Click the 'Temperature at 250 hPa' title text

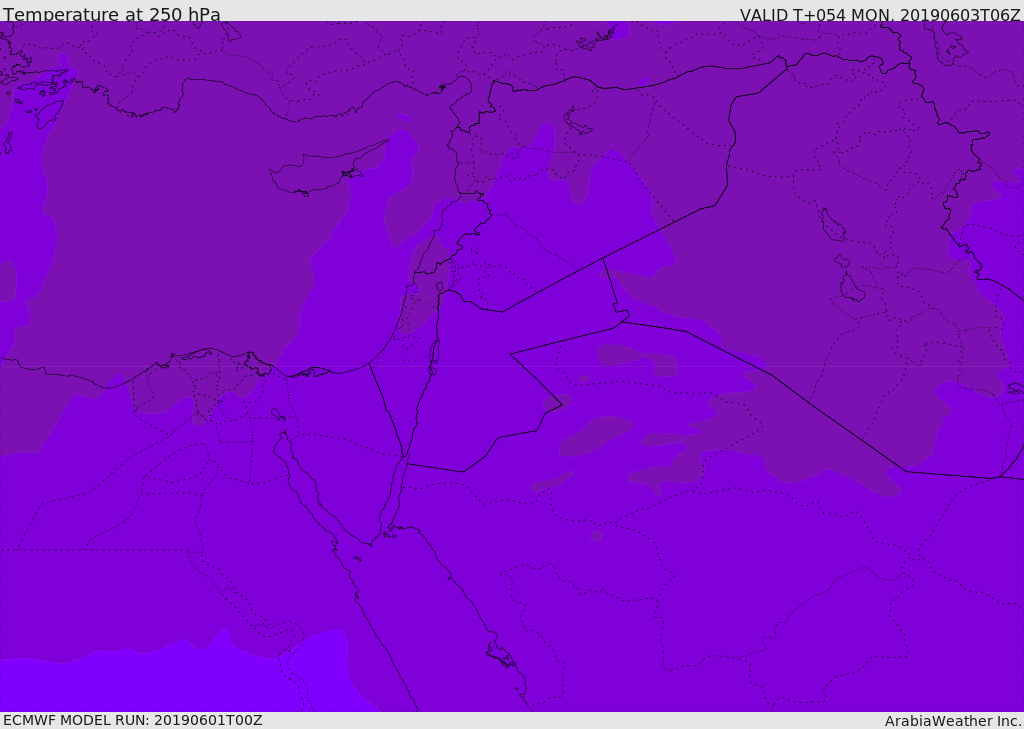click(x=112, y=14)
